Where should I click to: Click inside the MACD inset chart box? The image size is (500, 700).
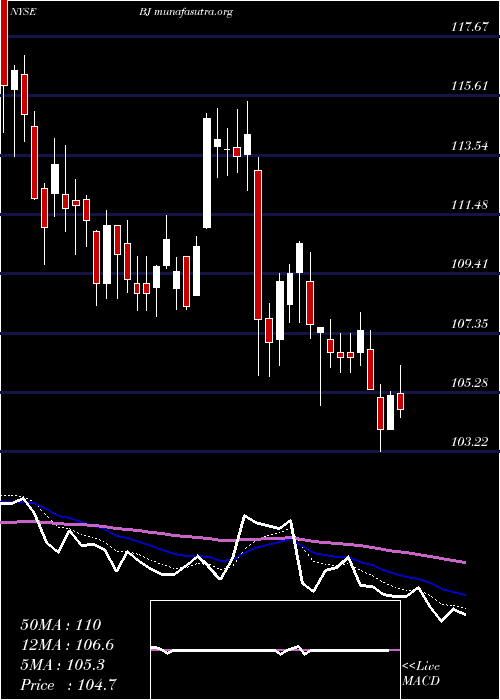275,650
